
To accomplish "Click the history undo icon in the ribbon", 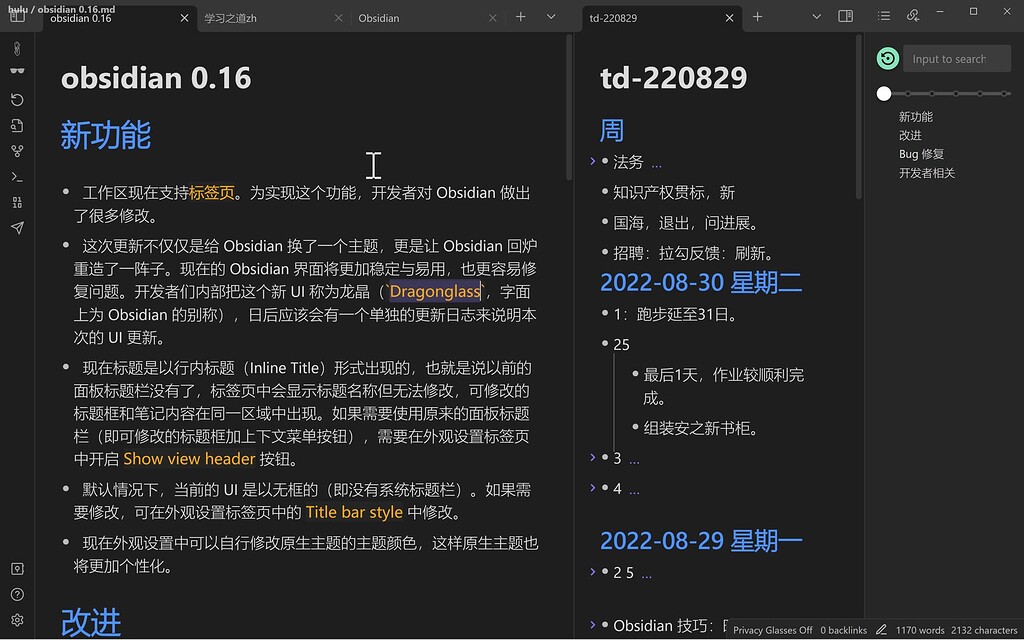I will pos(17,99).
